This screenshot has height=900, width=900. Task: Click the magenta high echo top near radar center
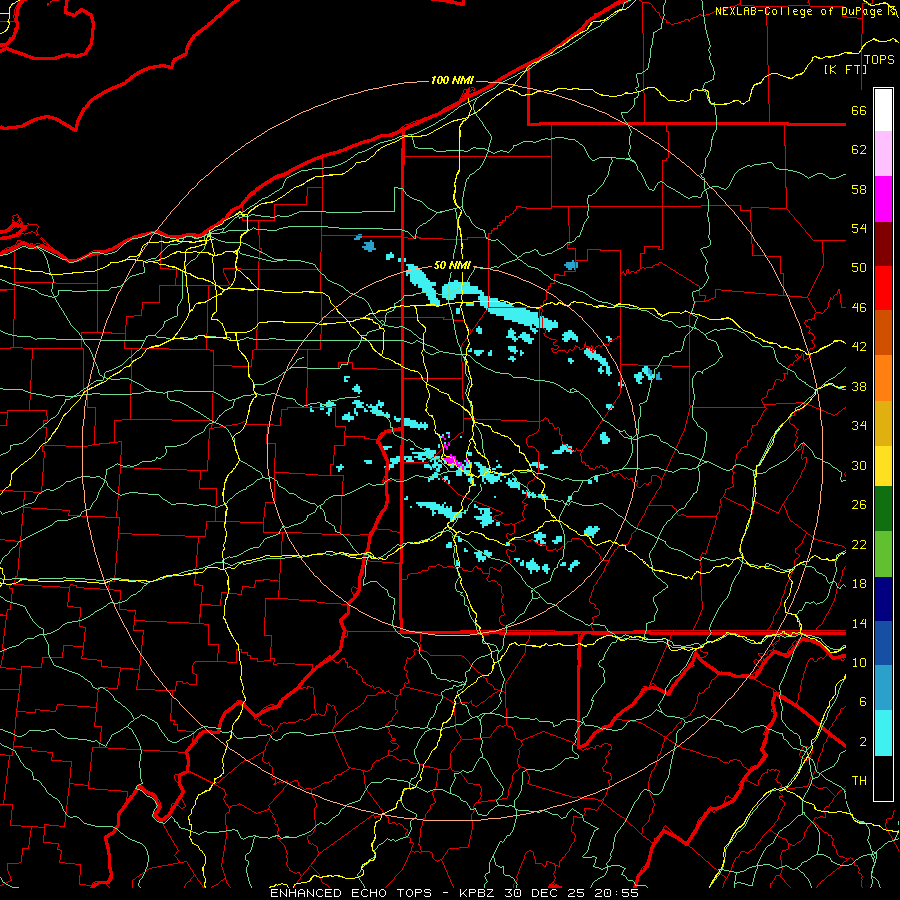point(453,460)
